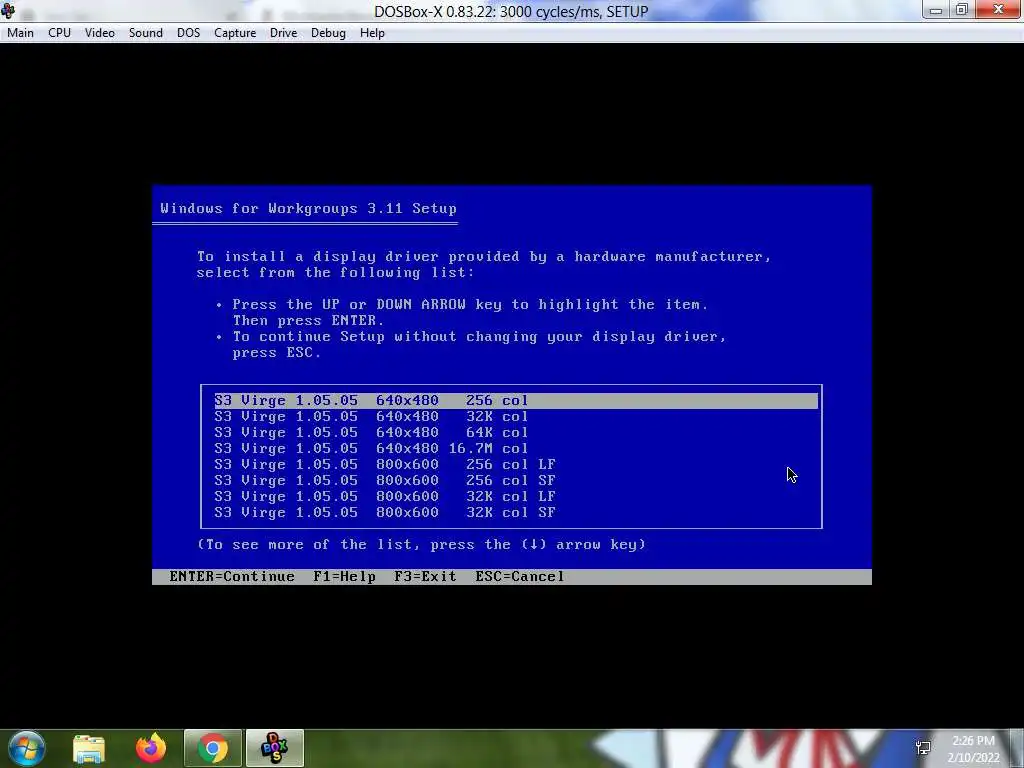Open the Debug menu
This screenshot has height=768, width=1024.
[x=328, y=33]
